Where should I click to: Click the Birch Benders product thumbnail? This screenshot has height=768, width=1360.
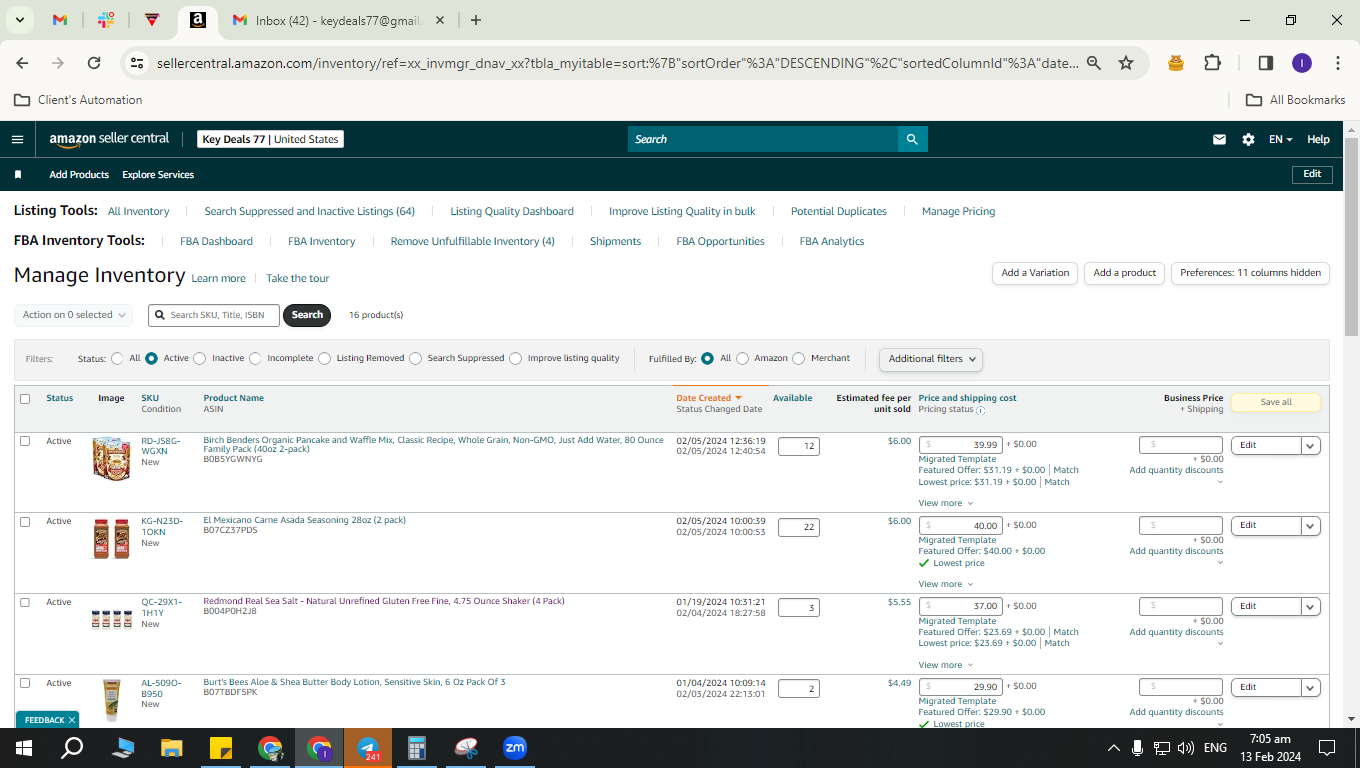pyautogui.click(x=111, y=458)
